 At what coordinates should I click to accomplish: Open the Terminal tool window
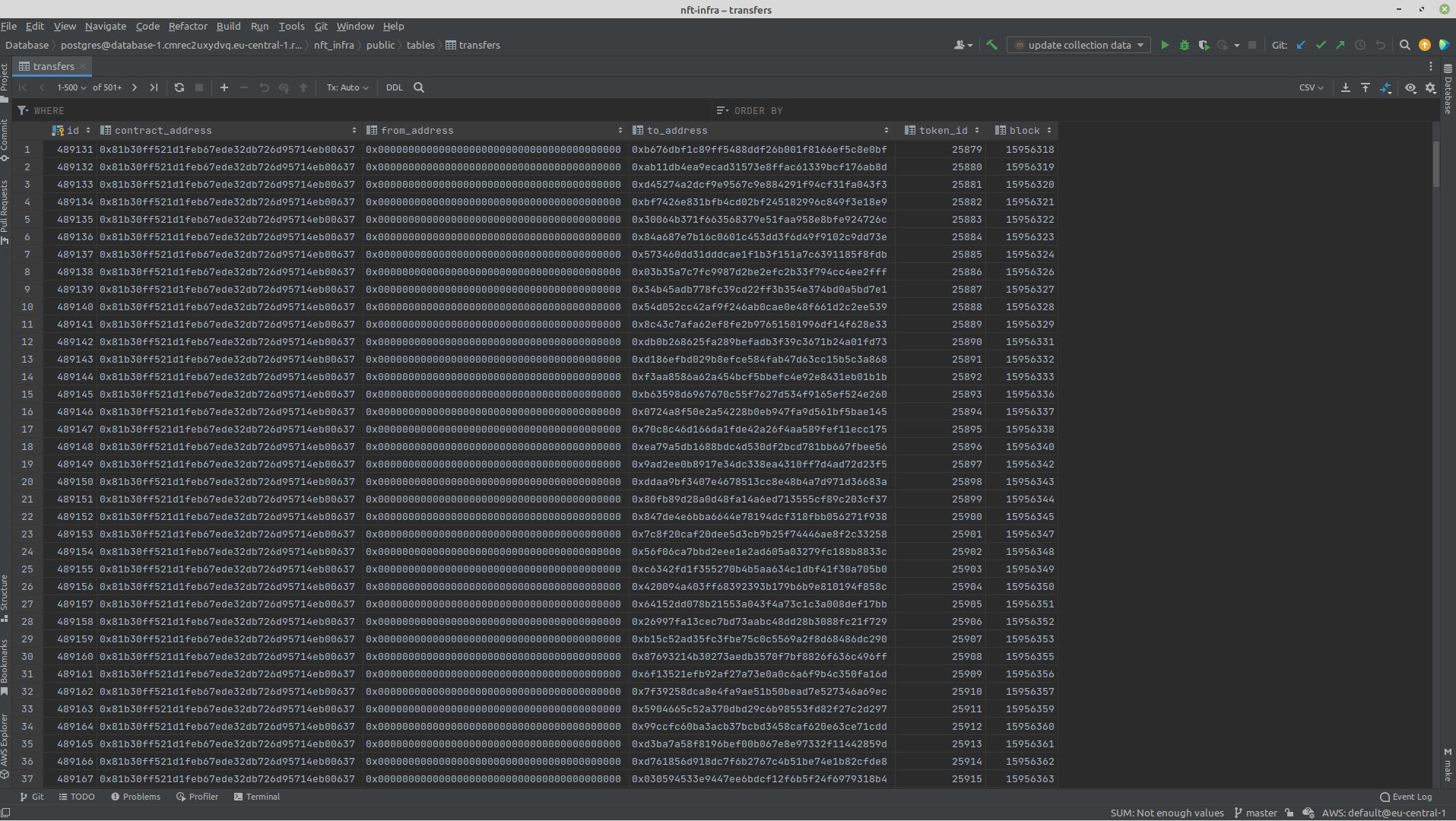point(257,797)
